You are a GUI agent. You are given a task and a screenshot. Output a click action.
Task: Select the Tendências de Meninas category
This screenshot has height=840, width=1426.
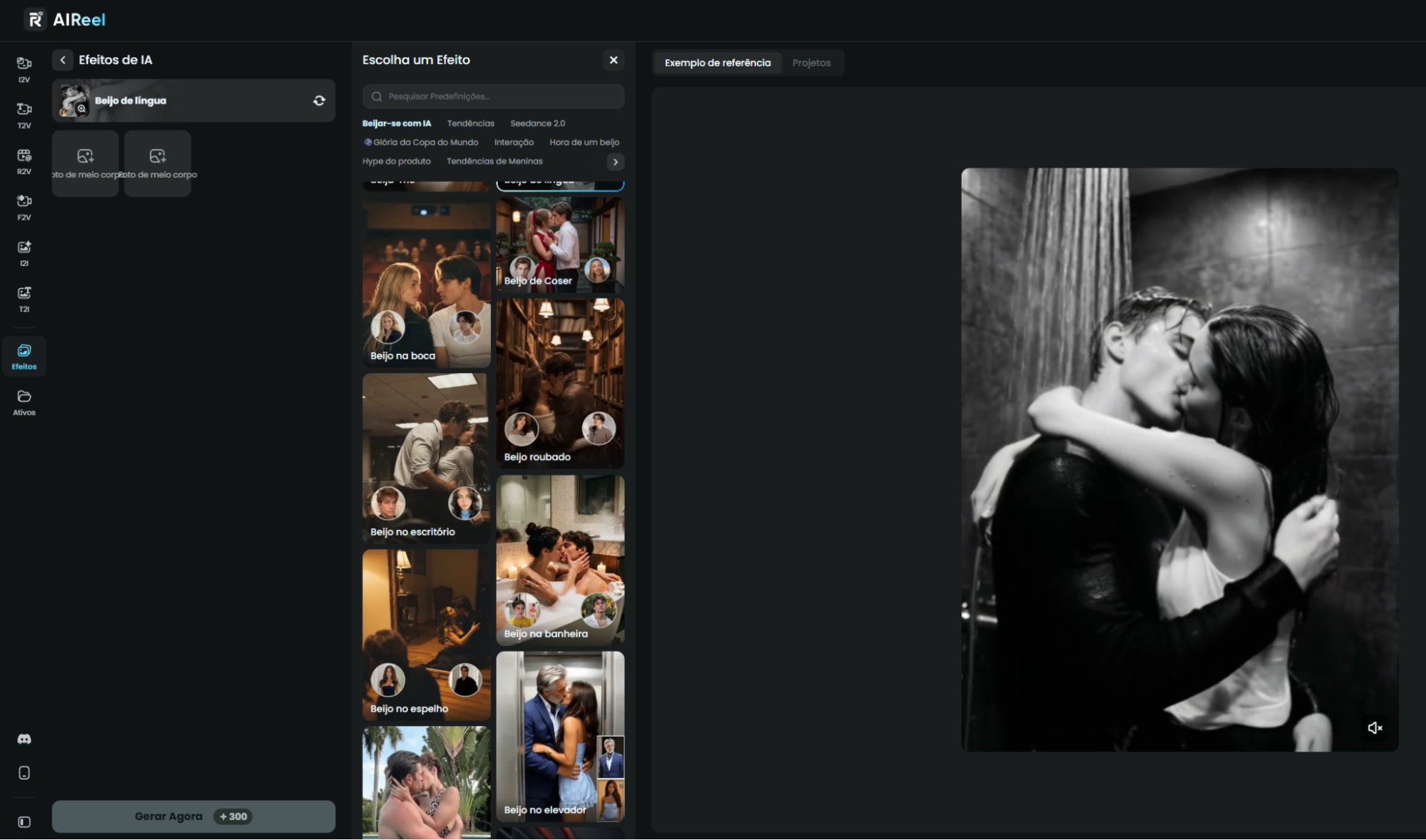[x=494, y=161]
